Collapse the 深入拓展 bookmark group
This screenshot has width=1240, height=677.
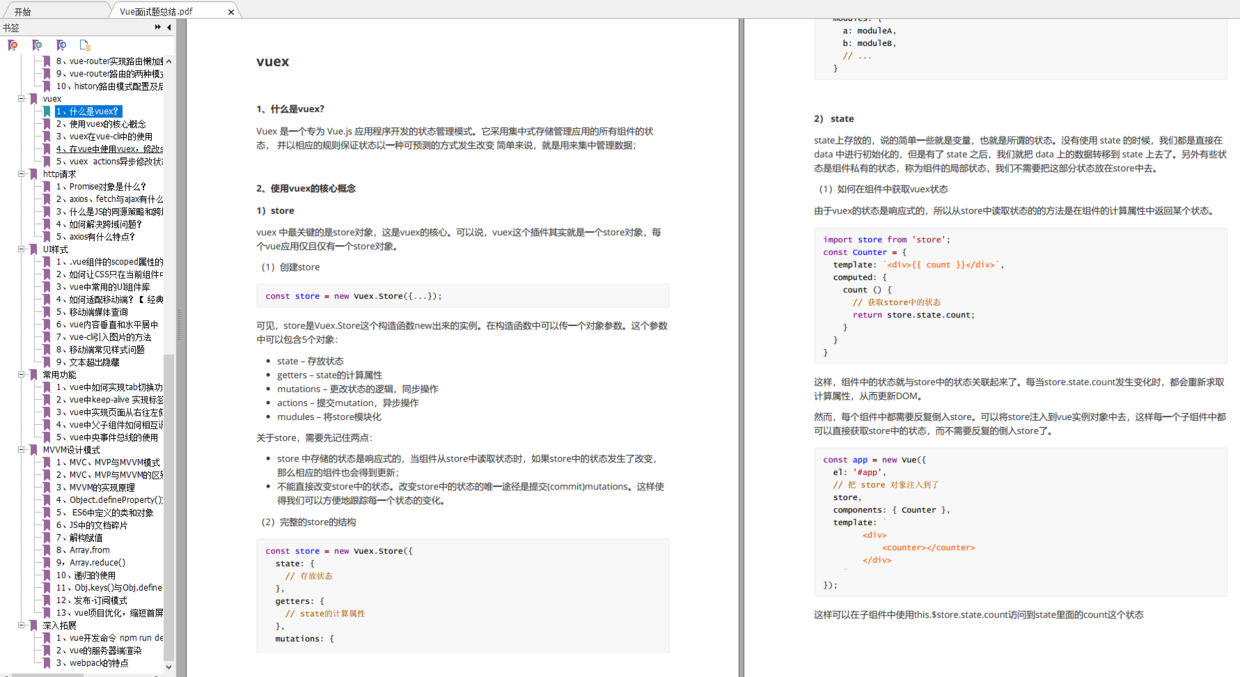coord(21,625)
